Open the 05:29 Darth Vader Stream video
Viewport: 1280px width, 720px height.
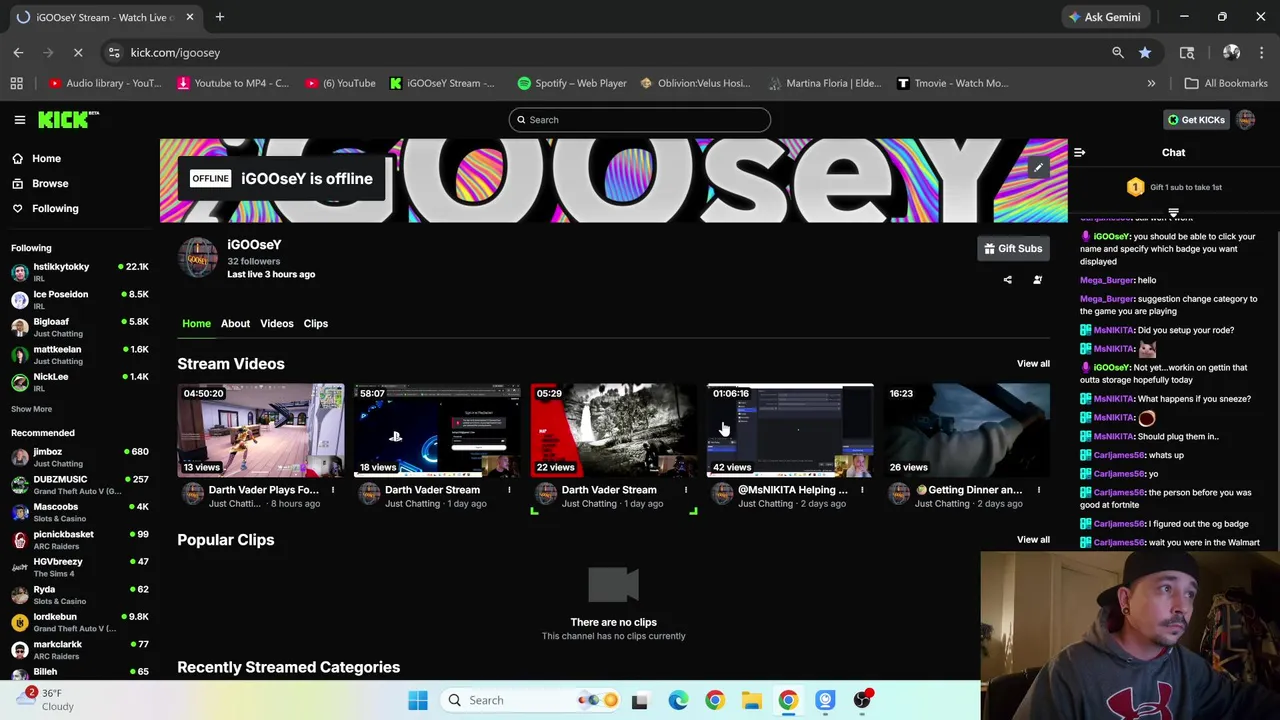[x=613, y=430]
